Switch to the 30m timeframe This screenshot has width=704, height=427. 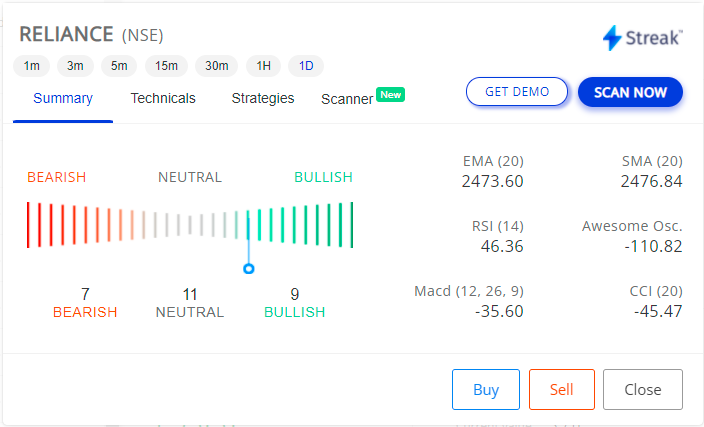216,66
